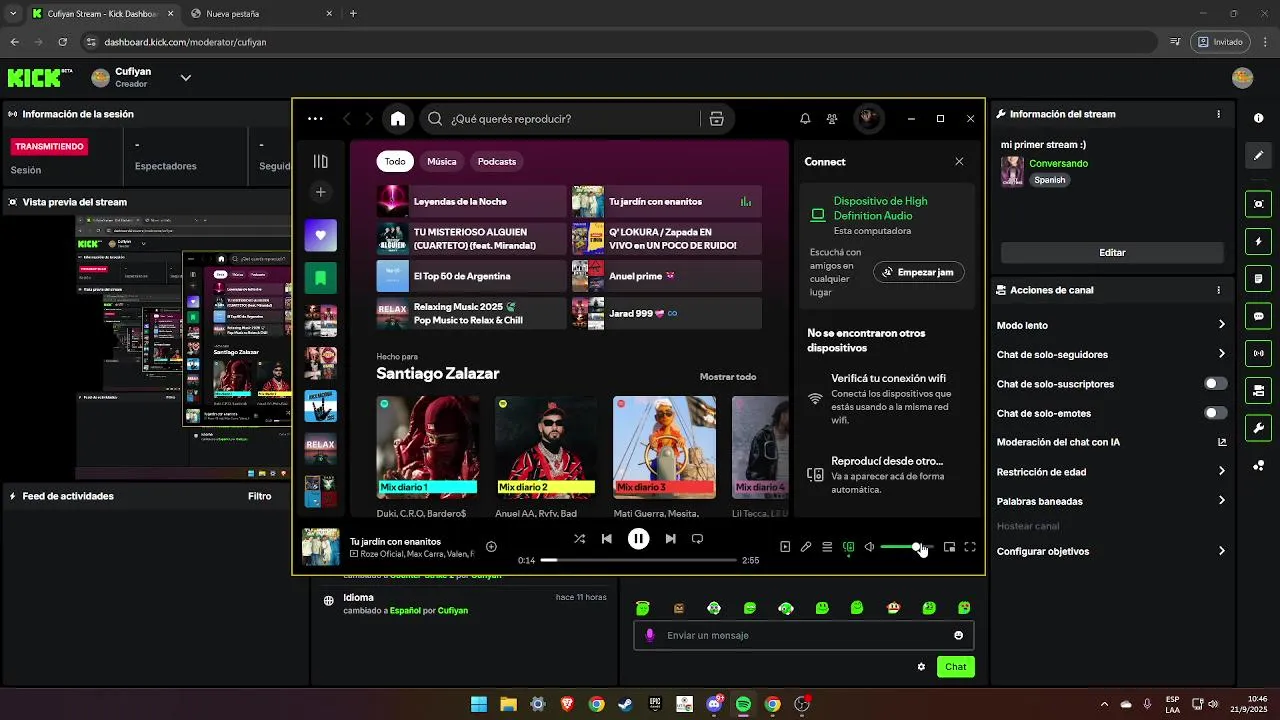This screenshot has height=720, width=1280.
Task: Expand Your Library in Spotify sidebar
Action: coord(320,161)
